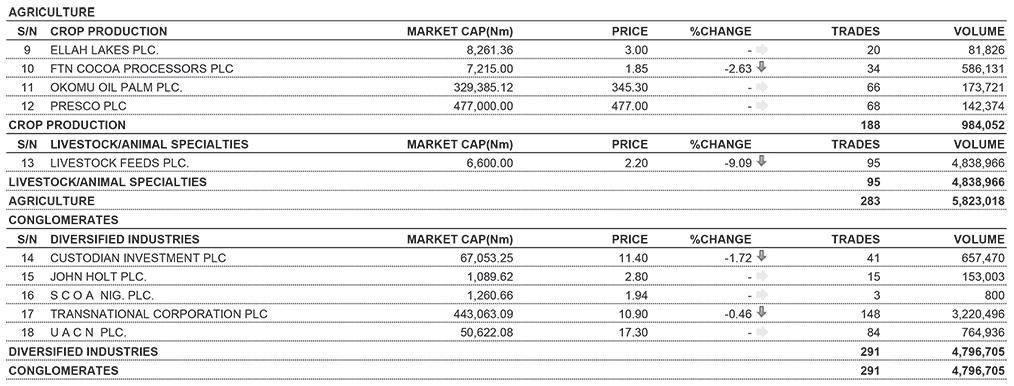
Task: Click the no-change arrow in the John Holt row
Action: coord(761,276)
